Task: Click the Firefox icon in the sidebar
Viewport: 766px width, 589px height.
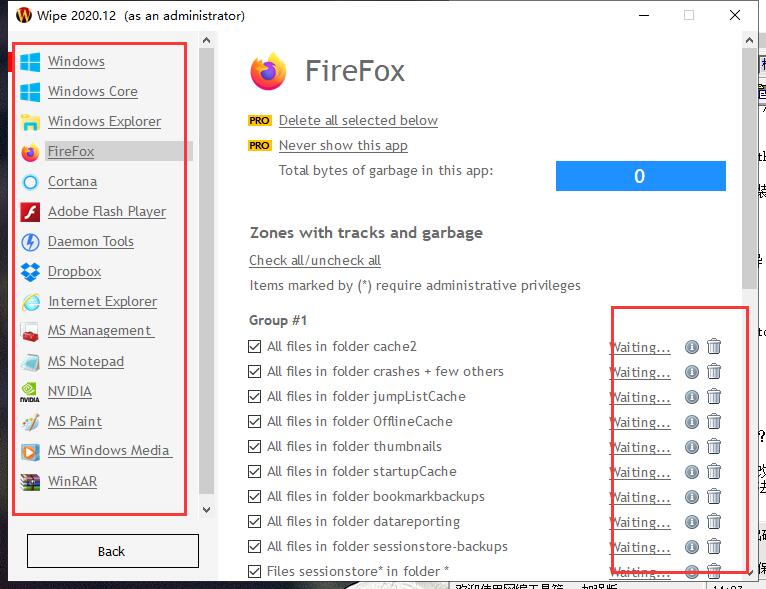Action: 30,152
